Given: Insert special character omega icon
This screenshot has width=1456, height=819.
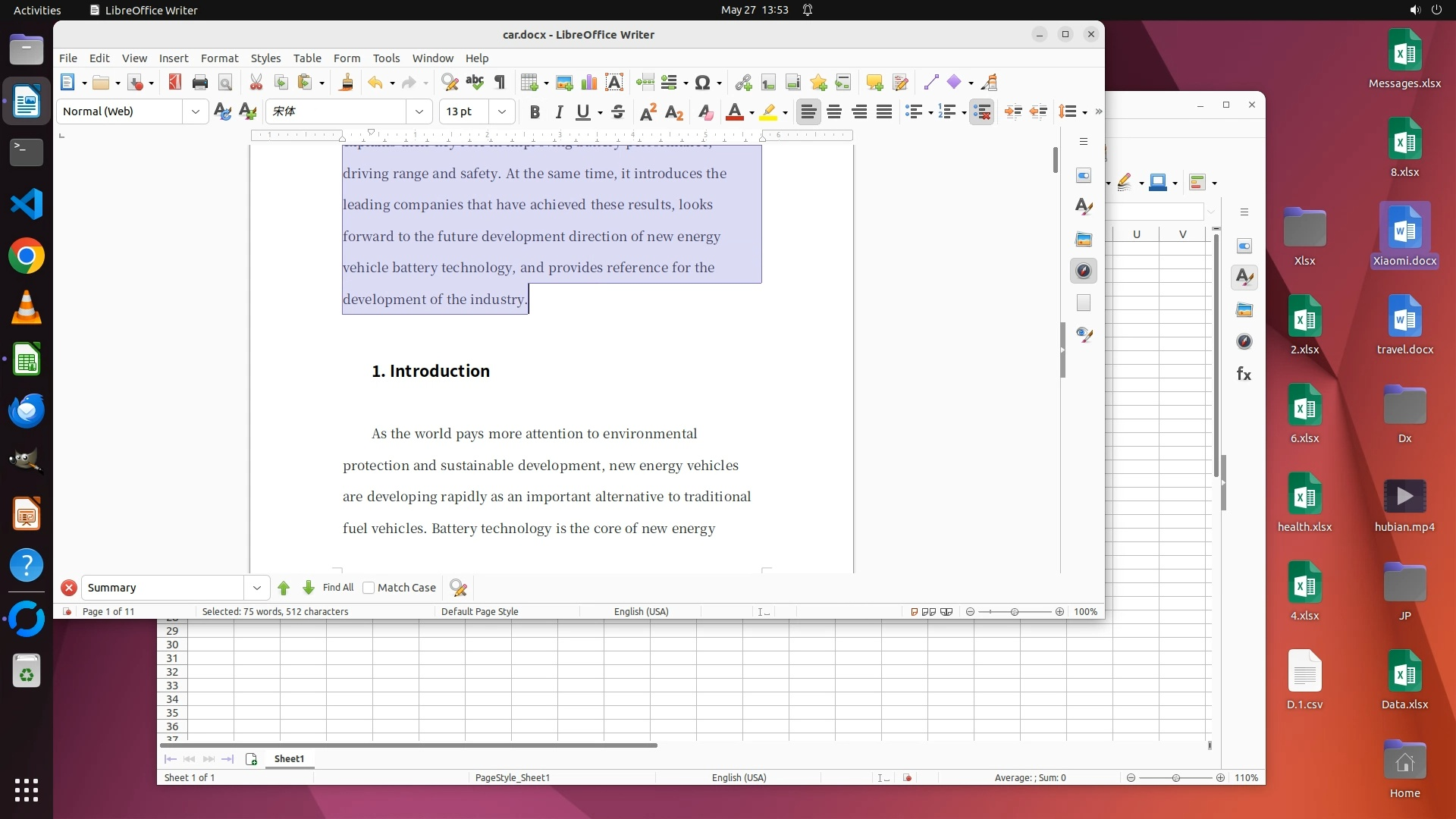Looking at the screenshot, I should [x=702, y=83].
